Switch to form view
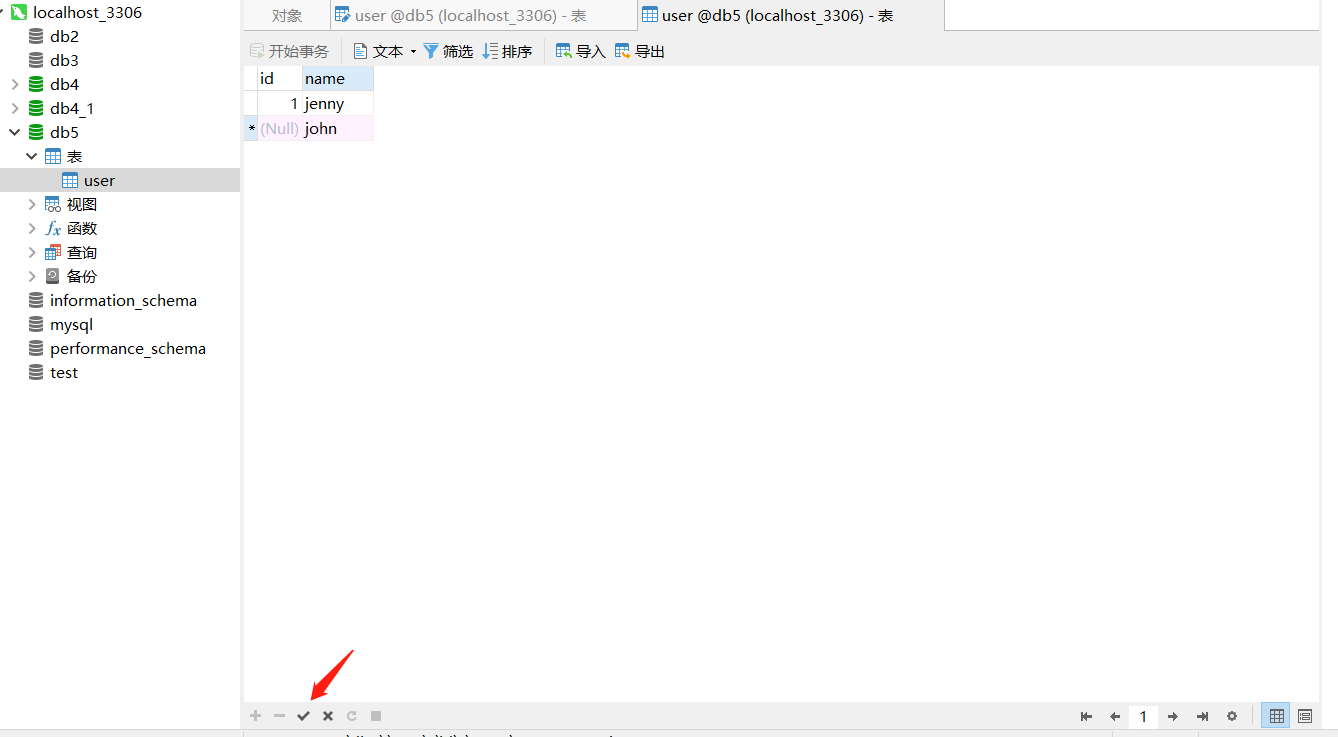The height and width of the screenshot is (737, 1338). 1305,716
